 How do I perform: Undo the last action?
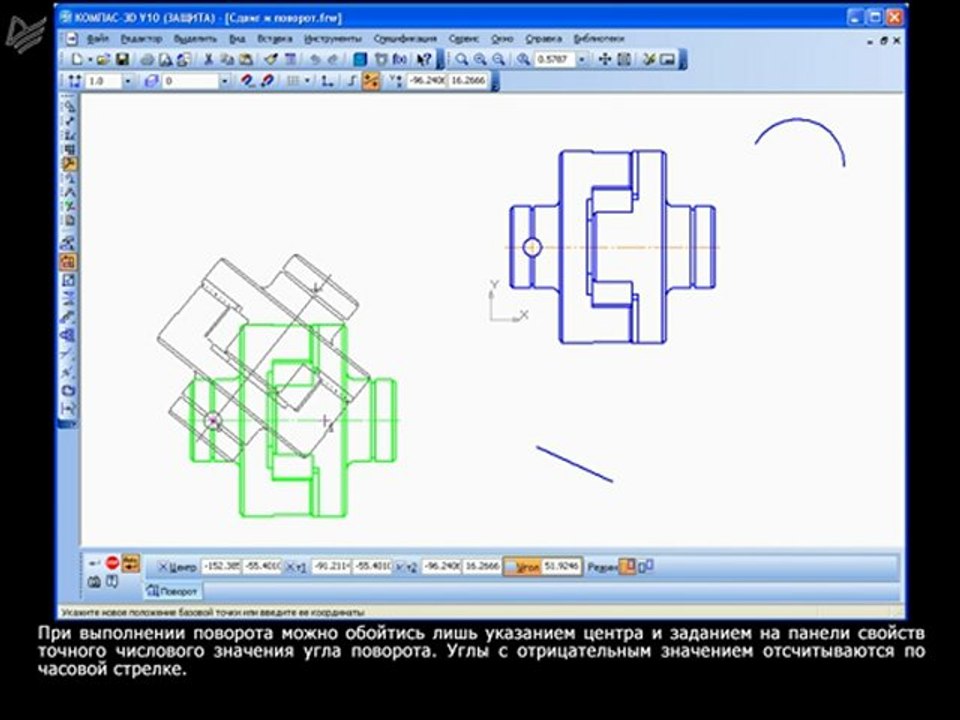[x=315, y=59]
